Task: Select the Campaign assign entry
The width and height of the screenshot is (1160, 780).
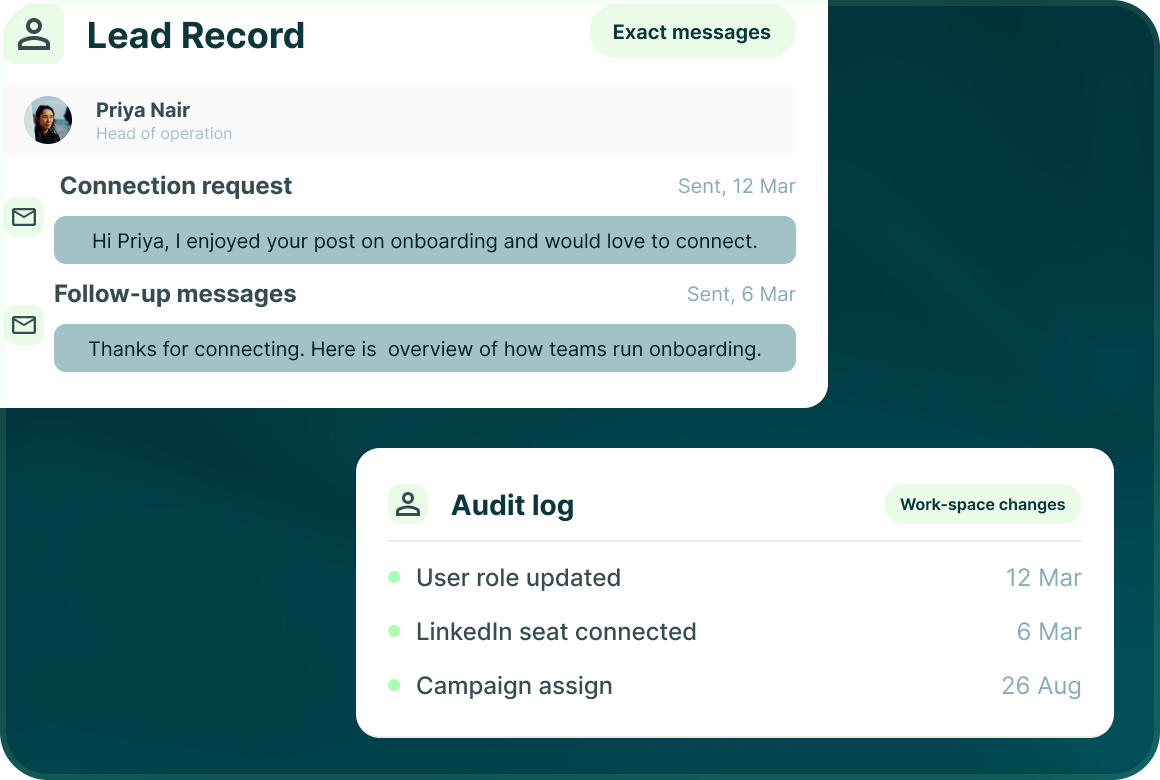Action: [514, 686]
